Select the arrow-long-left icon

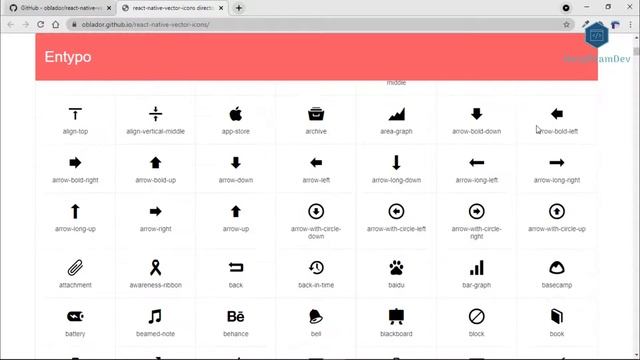(476, 163)
